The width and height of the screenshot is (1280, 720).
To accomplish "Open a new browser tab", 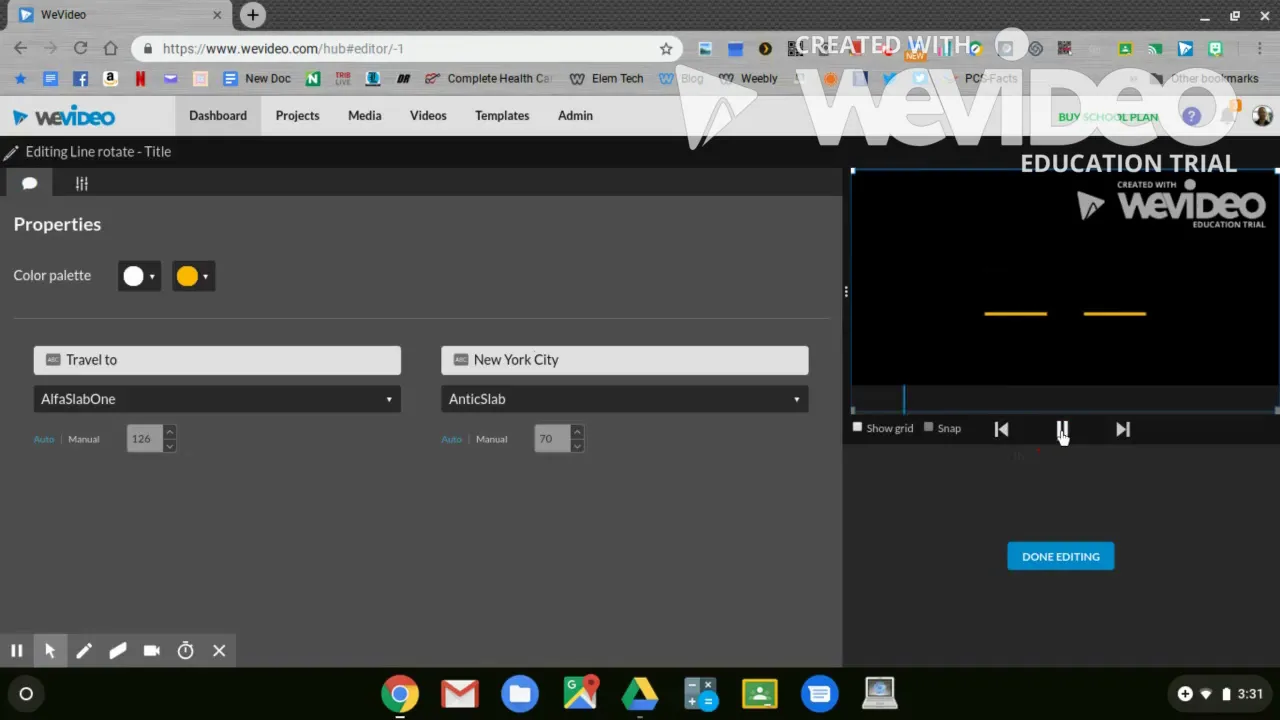I will point(253,15).
